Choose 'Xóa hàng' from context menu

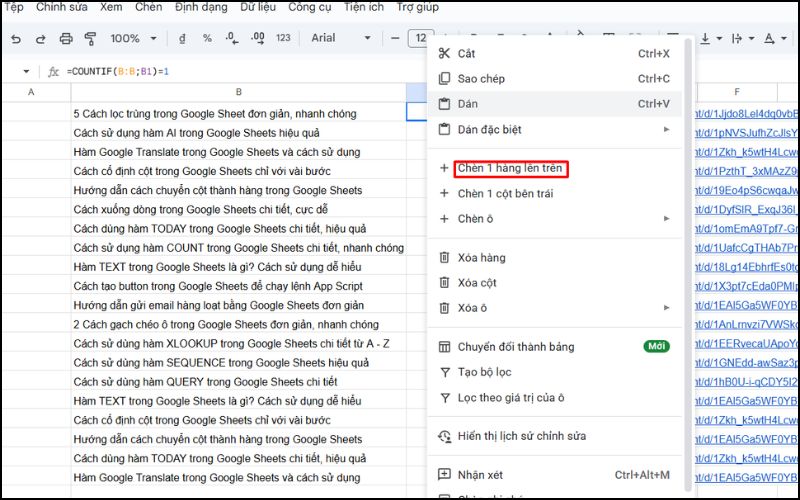pyautogui.click(x=481, y=257)
